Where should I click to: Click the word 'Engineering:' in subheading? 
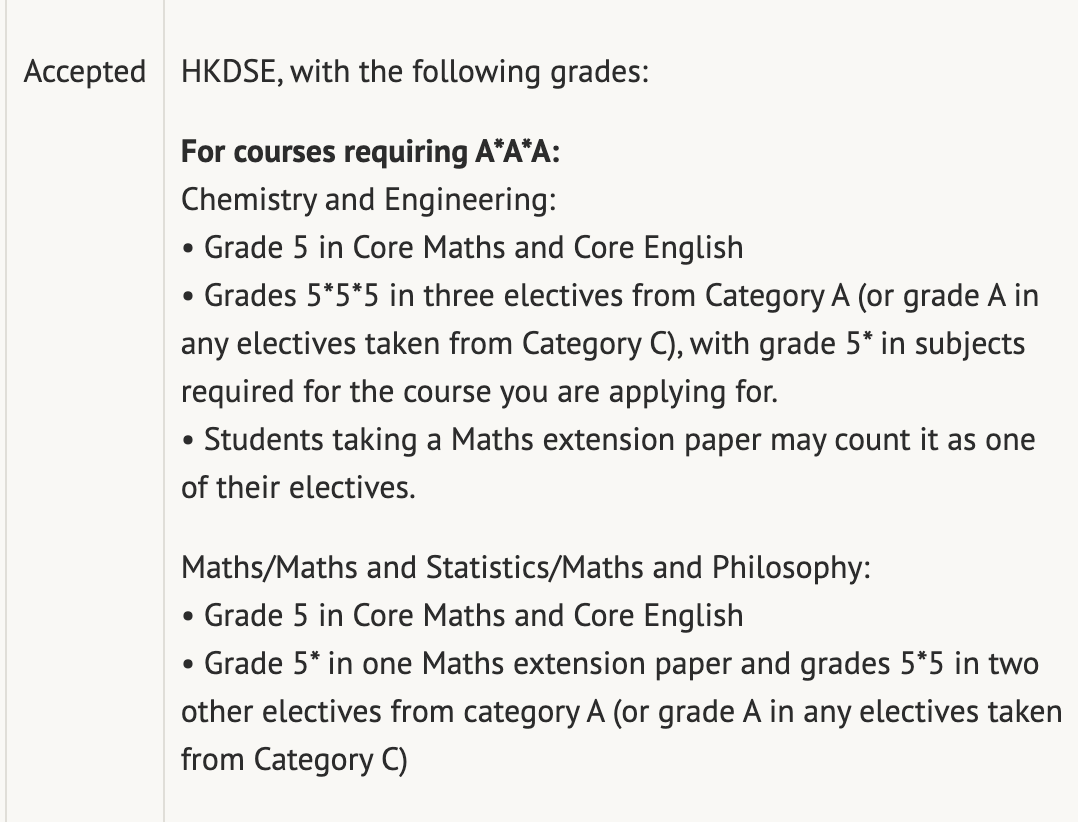click(470, 200)
